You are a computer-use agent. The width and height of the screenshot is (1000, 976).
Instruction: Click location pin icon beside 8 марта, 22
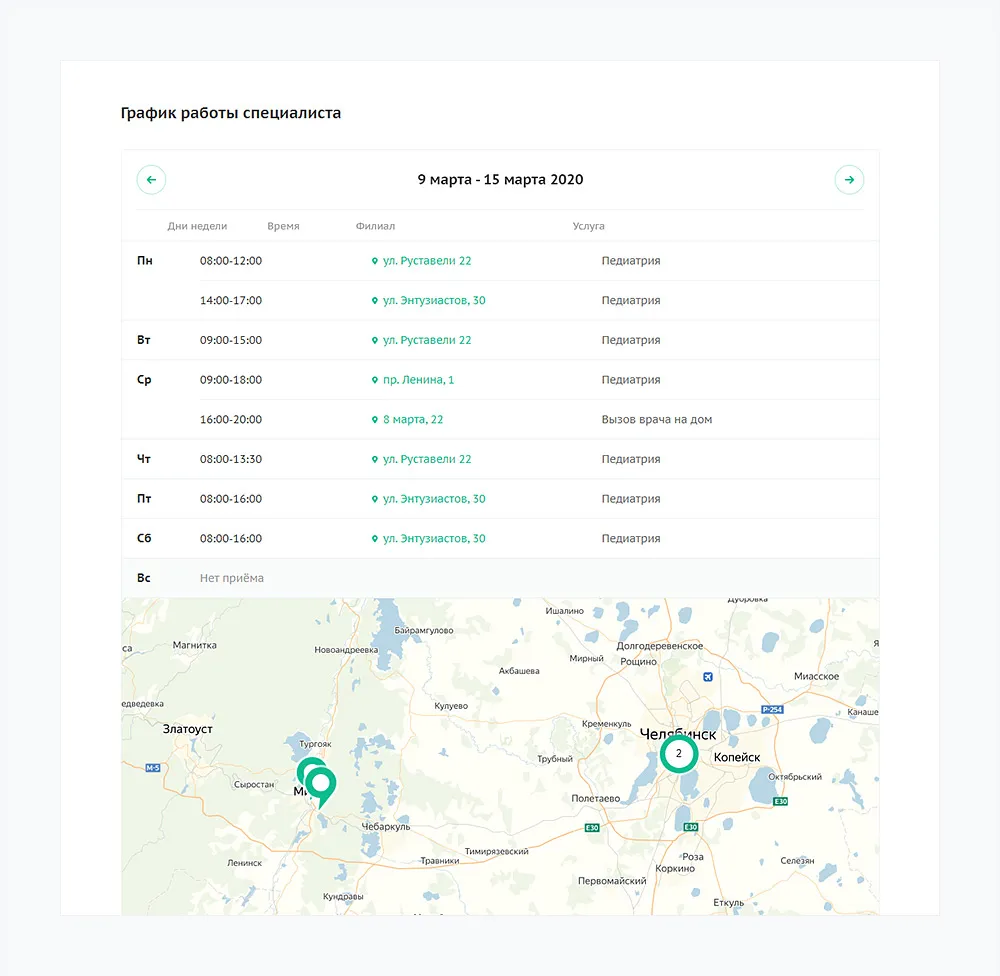click(x=375, y=420)
